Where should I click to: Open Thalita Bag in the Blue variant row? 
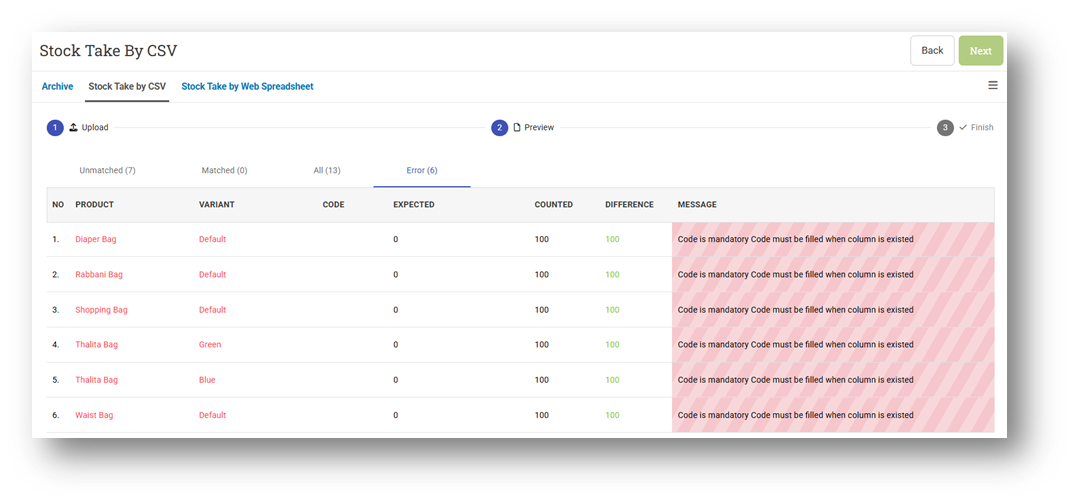tap(96, 379)
